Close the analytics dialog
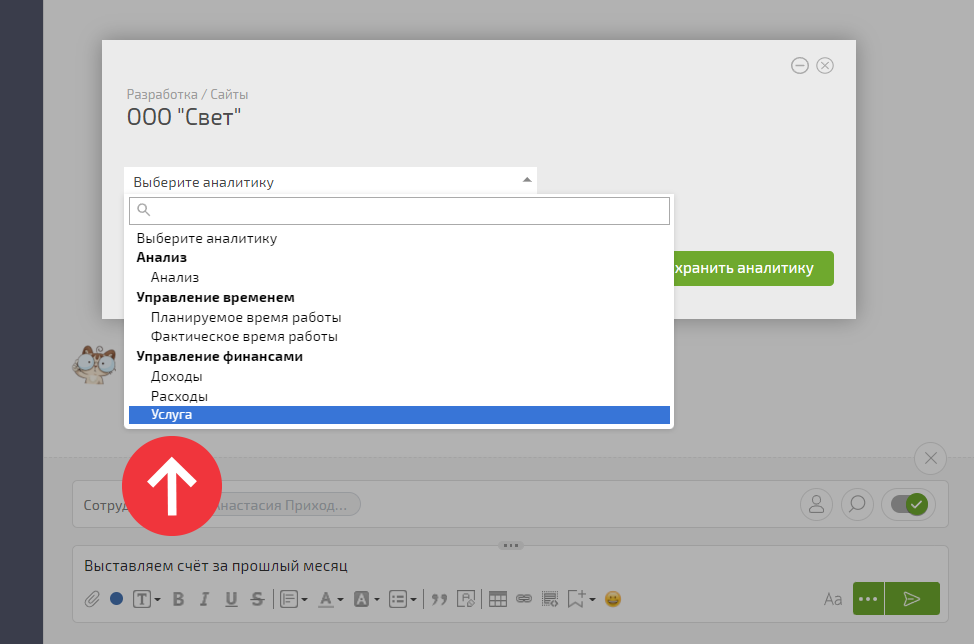This screenshot has width=974, height=644. [x=825, y=65]
